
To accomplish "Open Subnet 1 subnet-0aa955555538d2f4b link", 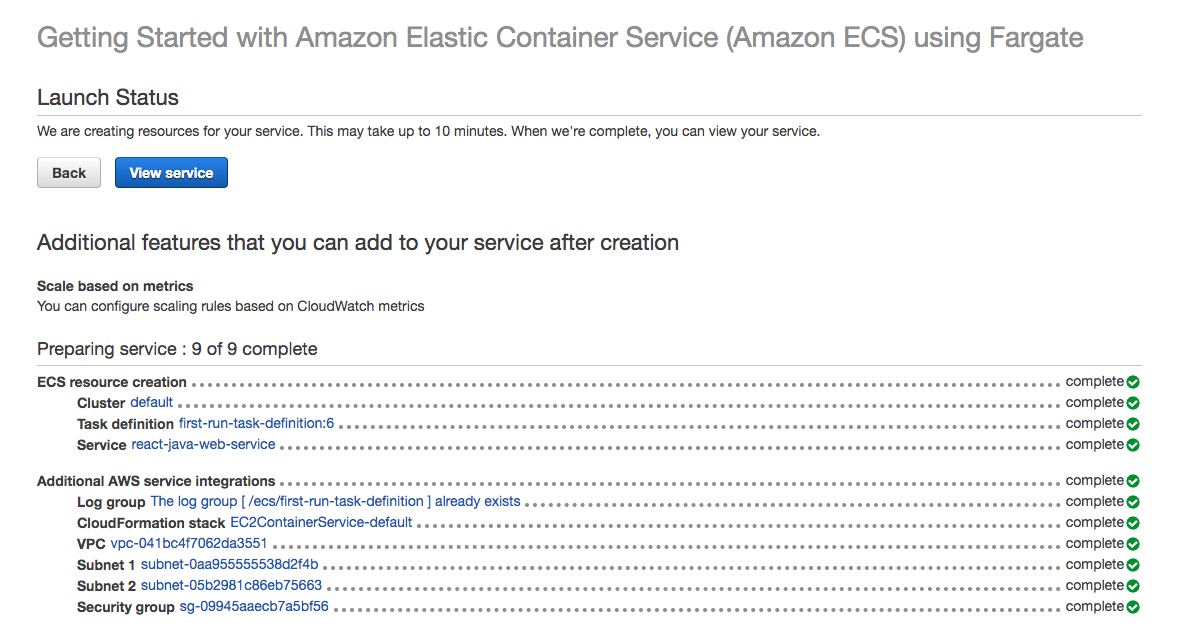I will coord(229,564).
